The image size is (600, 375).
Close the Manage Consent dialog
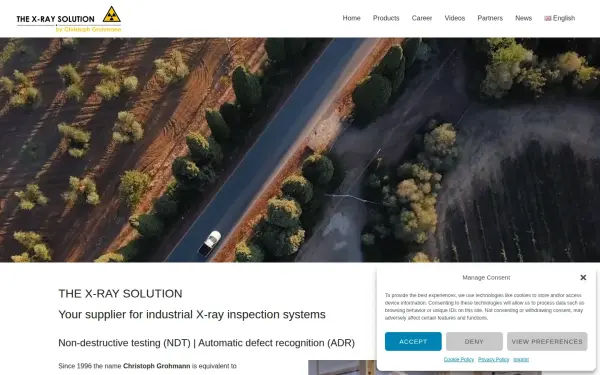pos(583,277)
